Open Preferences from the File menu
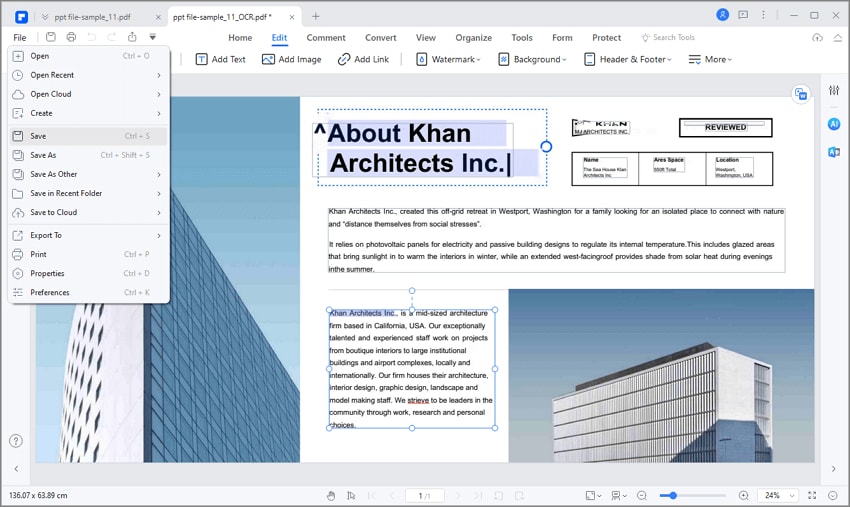850x507 pixels. coord(89,292)
